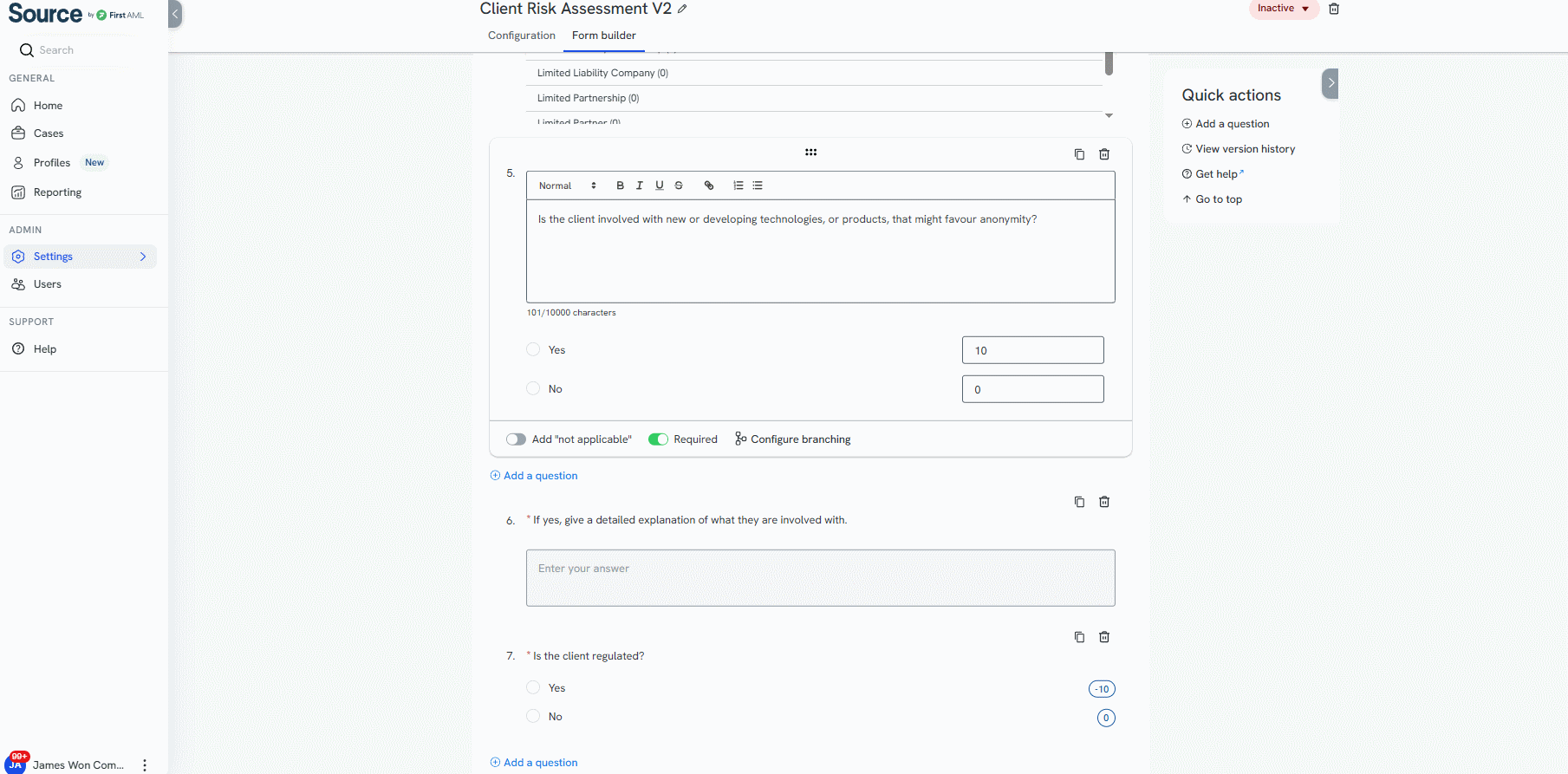Delete question 6 using its trash icon
Image resolution: width=1568 pixels, height=774 pixels.
click(x=1104, y=502)
